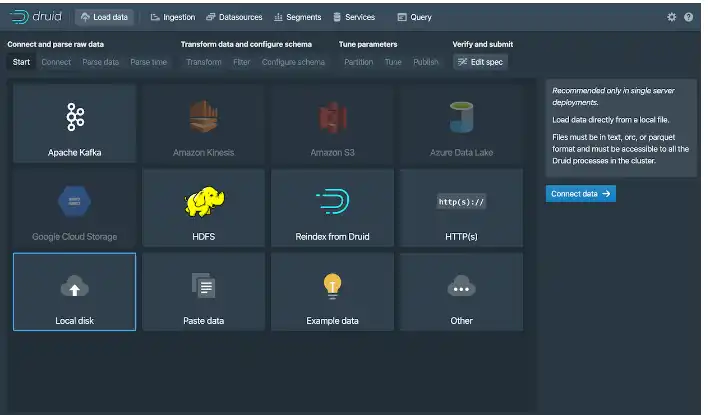
Task: Choose the Example data lightbulb tile
Action: 332,292
